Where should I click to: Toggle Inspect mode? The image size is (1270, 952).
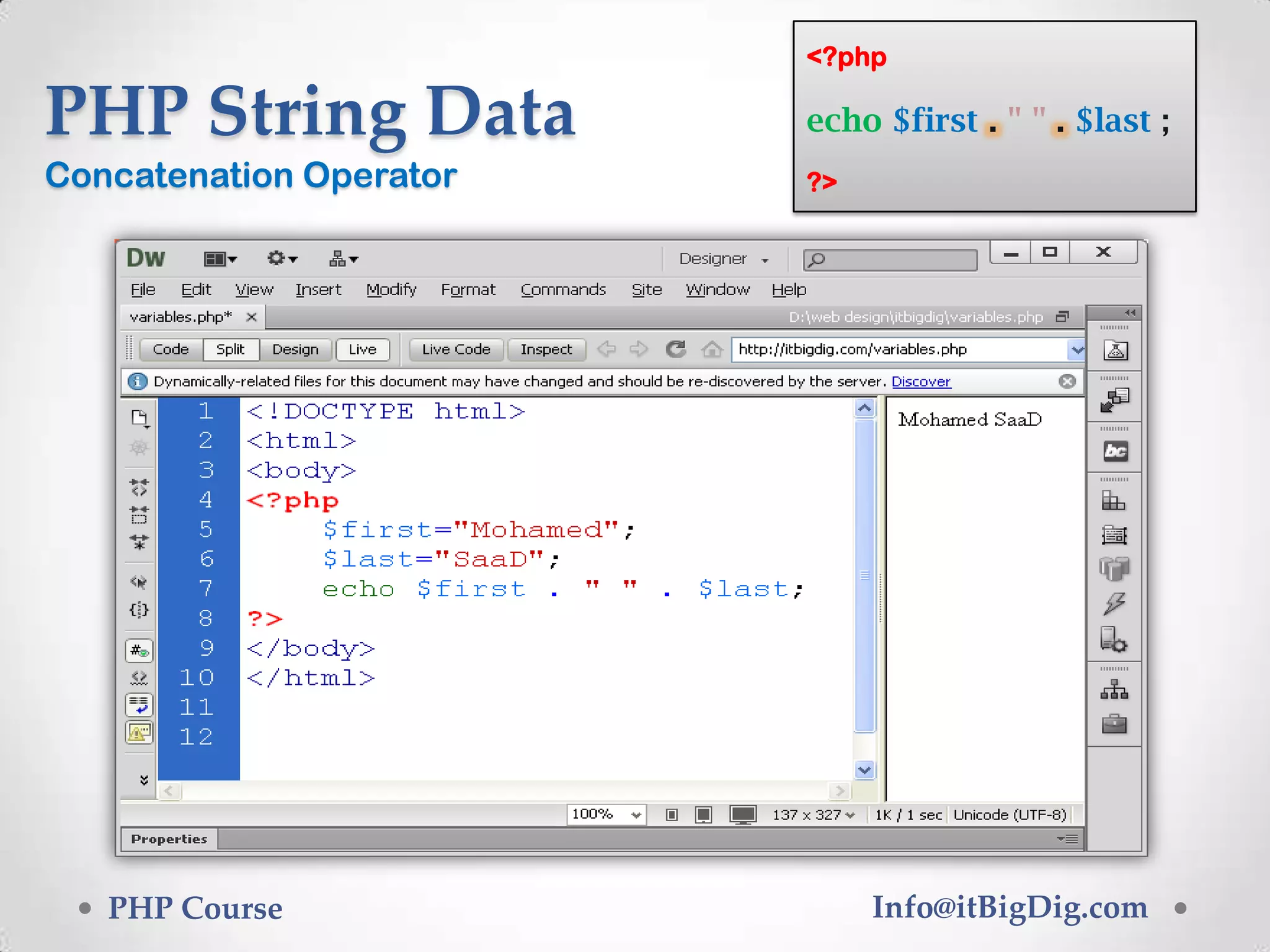click(x=546, y=349)
